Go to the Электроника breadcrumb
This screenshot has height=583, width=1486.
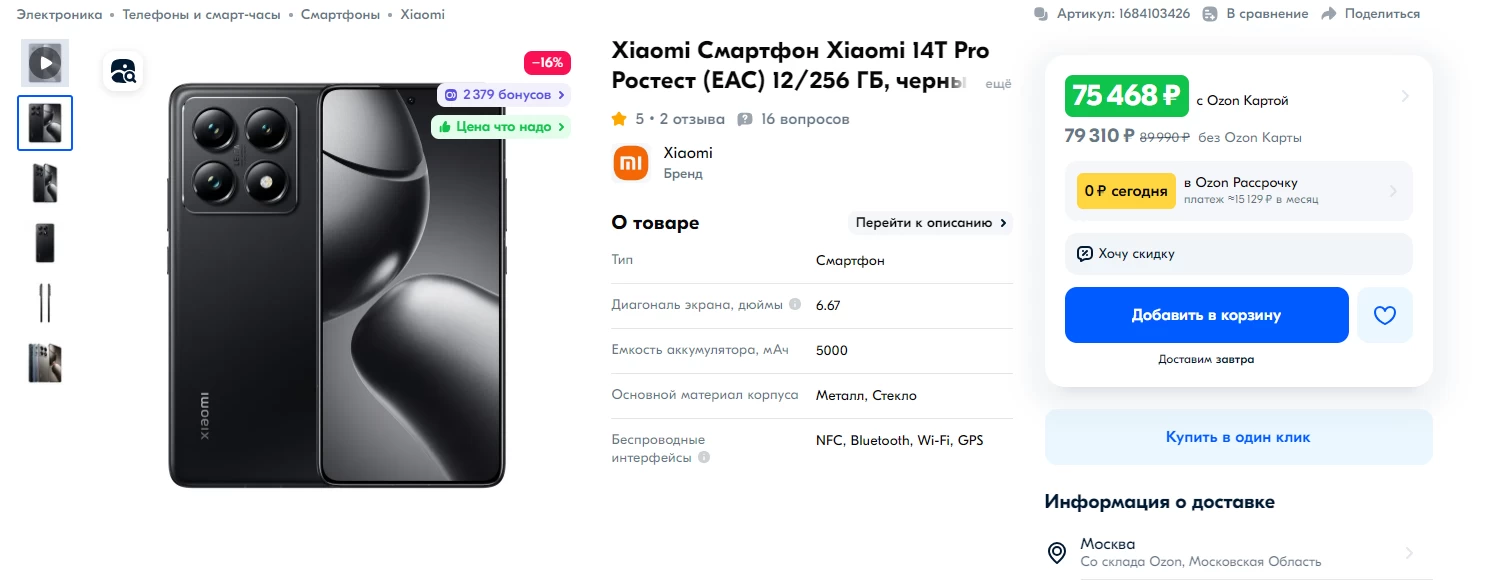tap(59, 14)
